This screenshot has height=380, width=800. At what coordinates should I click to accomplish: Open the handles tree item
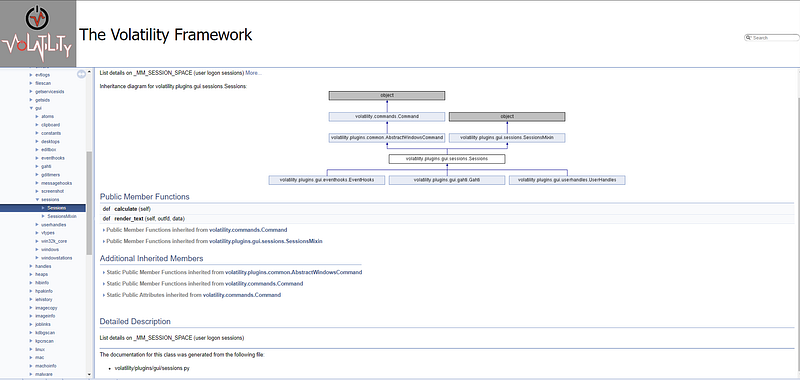coord(42,266)
